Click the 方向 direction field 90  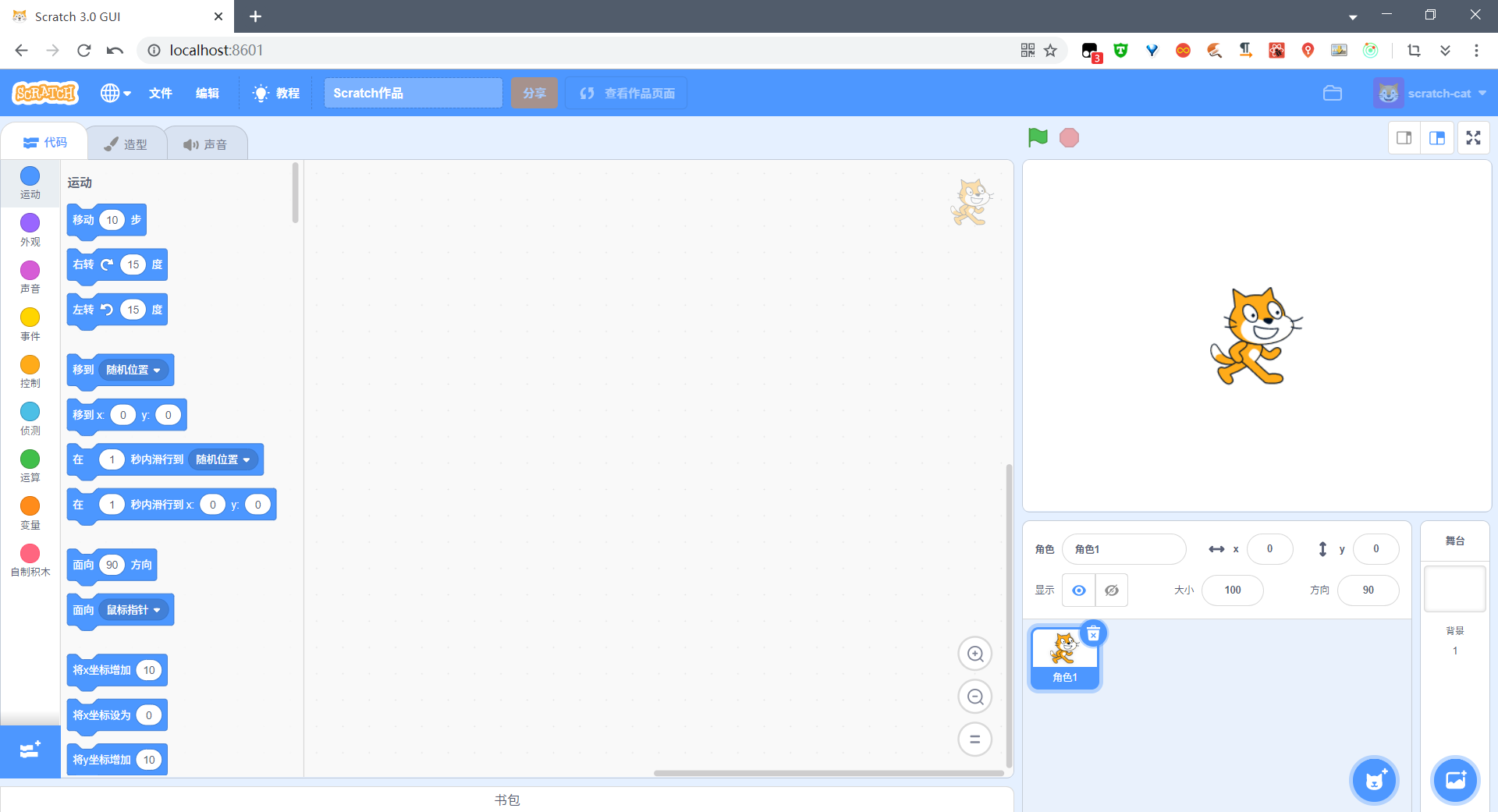coord(1368,590)
